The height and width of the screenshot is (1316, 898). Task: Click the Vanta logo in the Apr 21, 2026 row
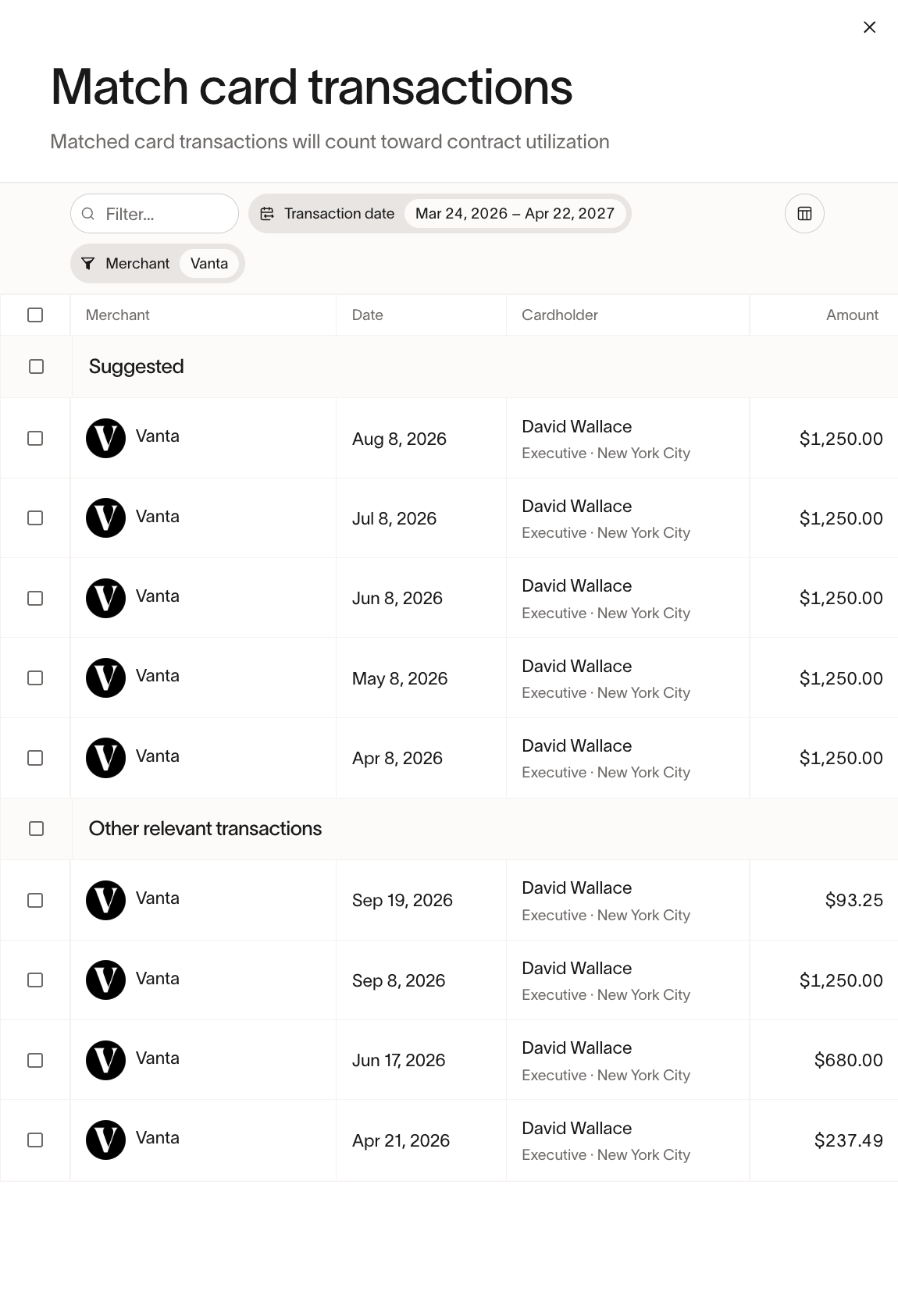tap(105, 1140)
